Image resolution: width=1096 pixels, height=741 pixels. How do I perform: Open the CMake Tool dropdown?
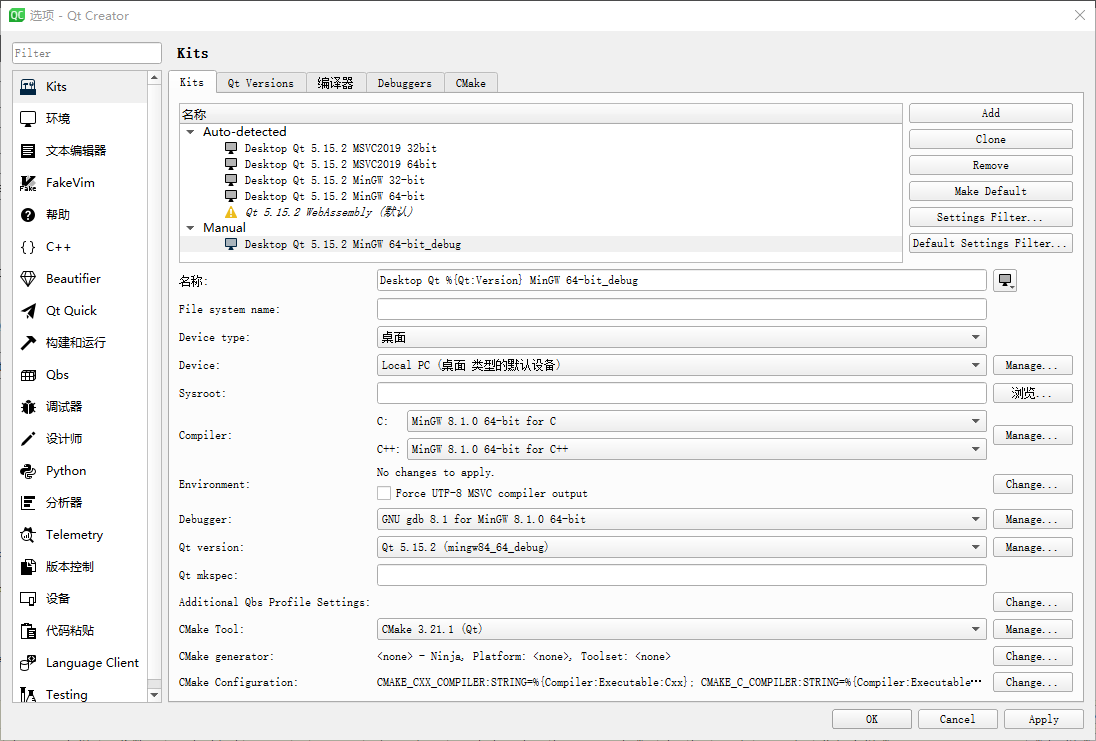tap(682, 629)
